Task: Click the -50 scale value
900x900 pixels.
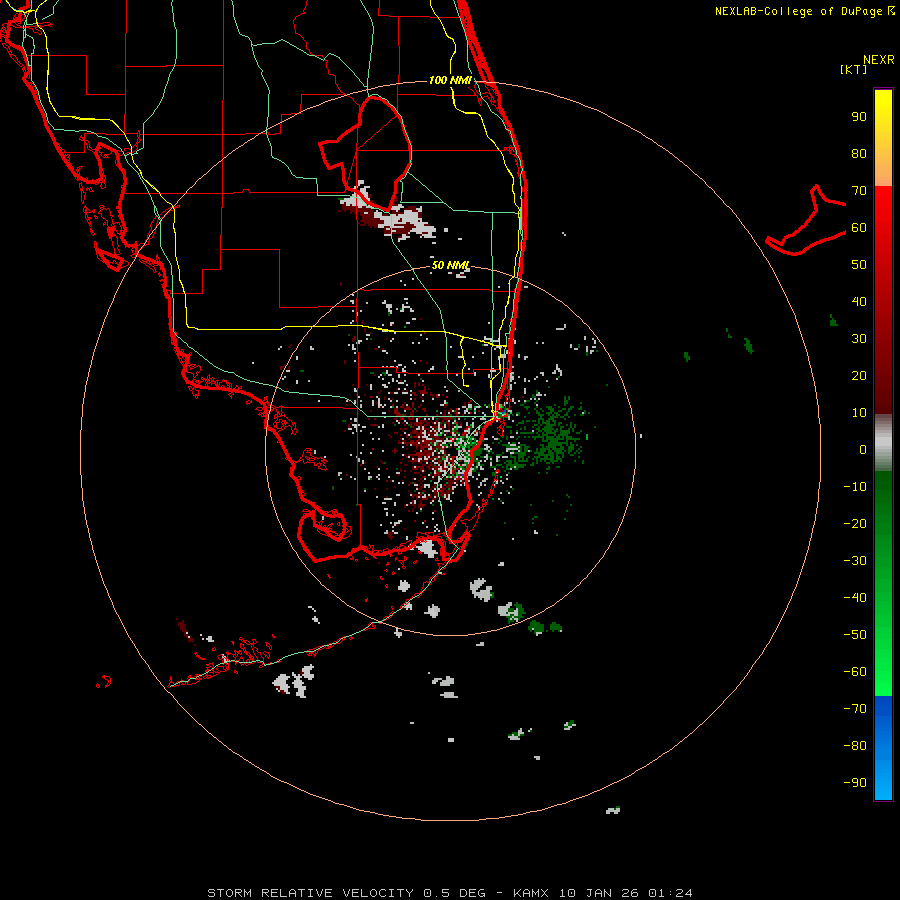Action: [x=855, y=635]
